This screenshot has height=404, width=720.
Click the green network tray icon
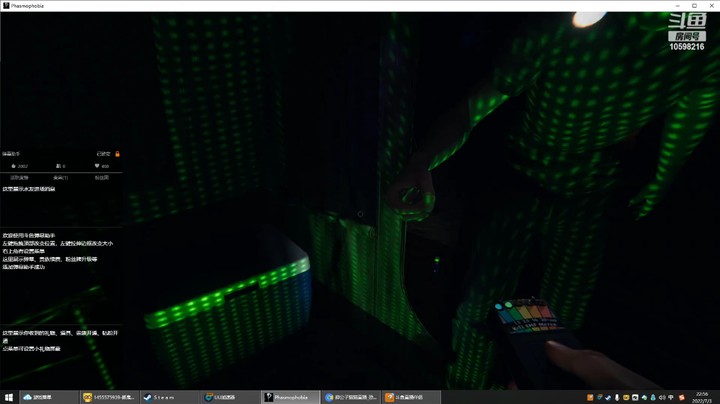pos(644,398)
